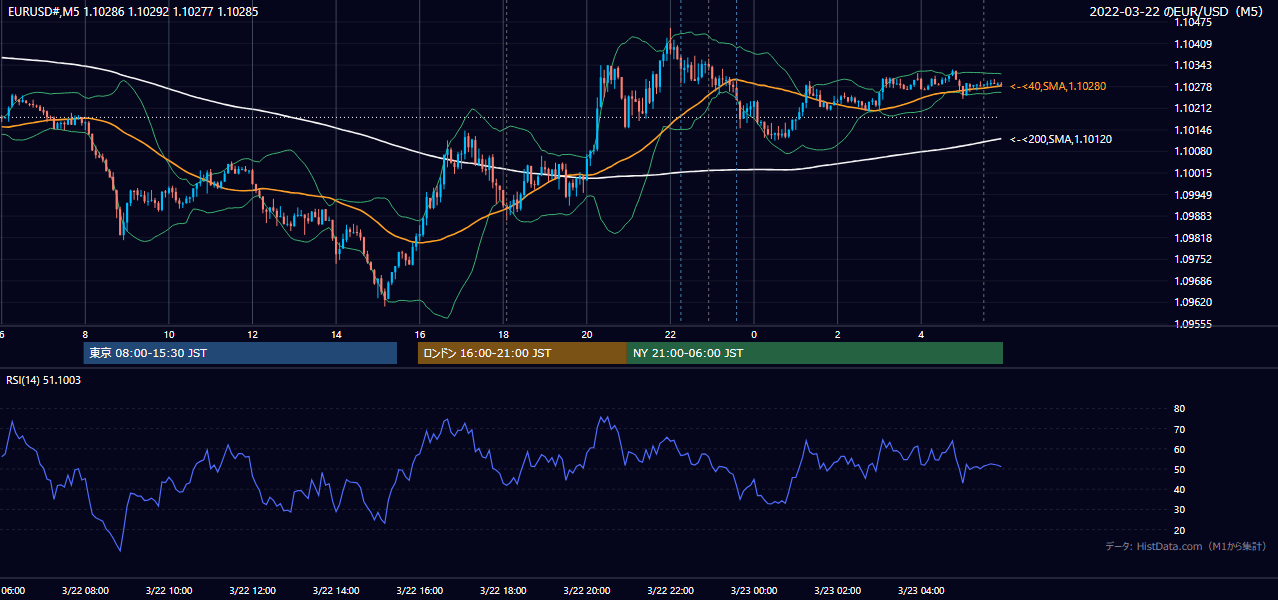Click price axis value 1.09818
Screen dimensions: 1278x600
click(1192, 239)
